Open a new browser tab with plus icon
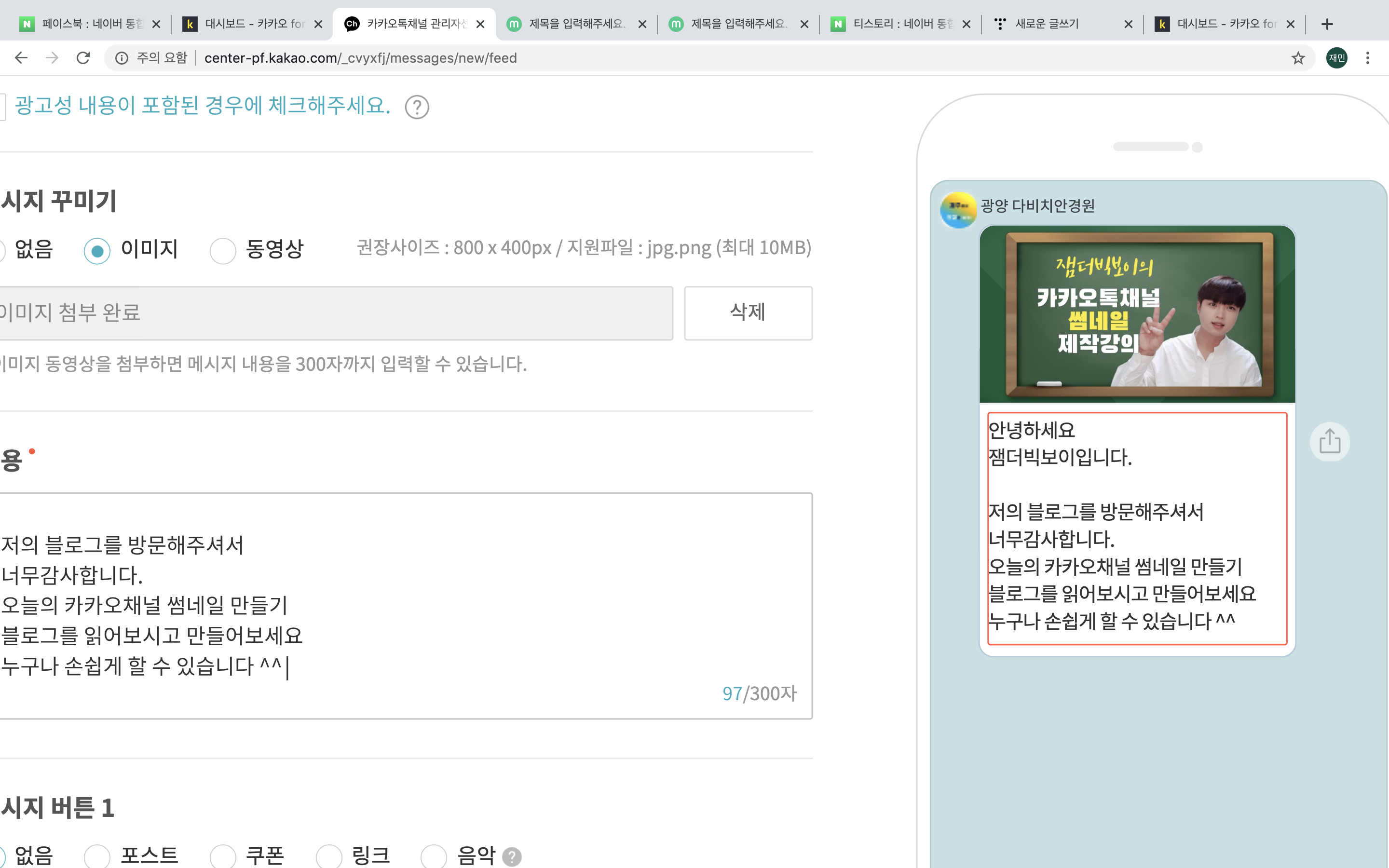The image size is (1389, 868). coord(1326,24)
